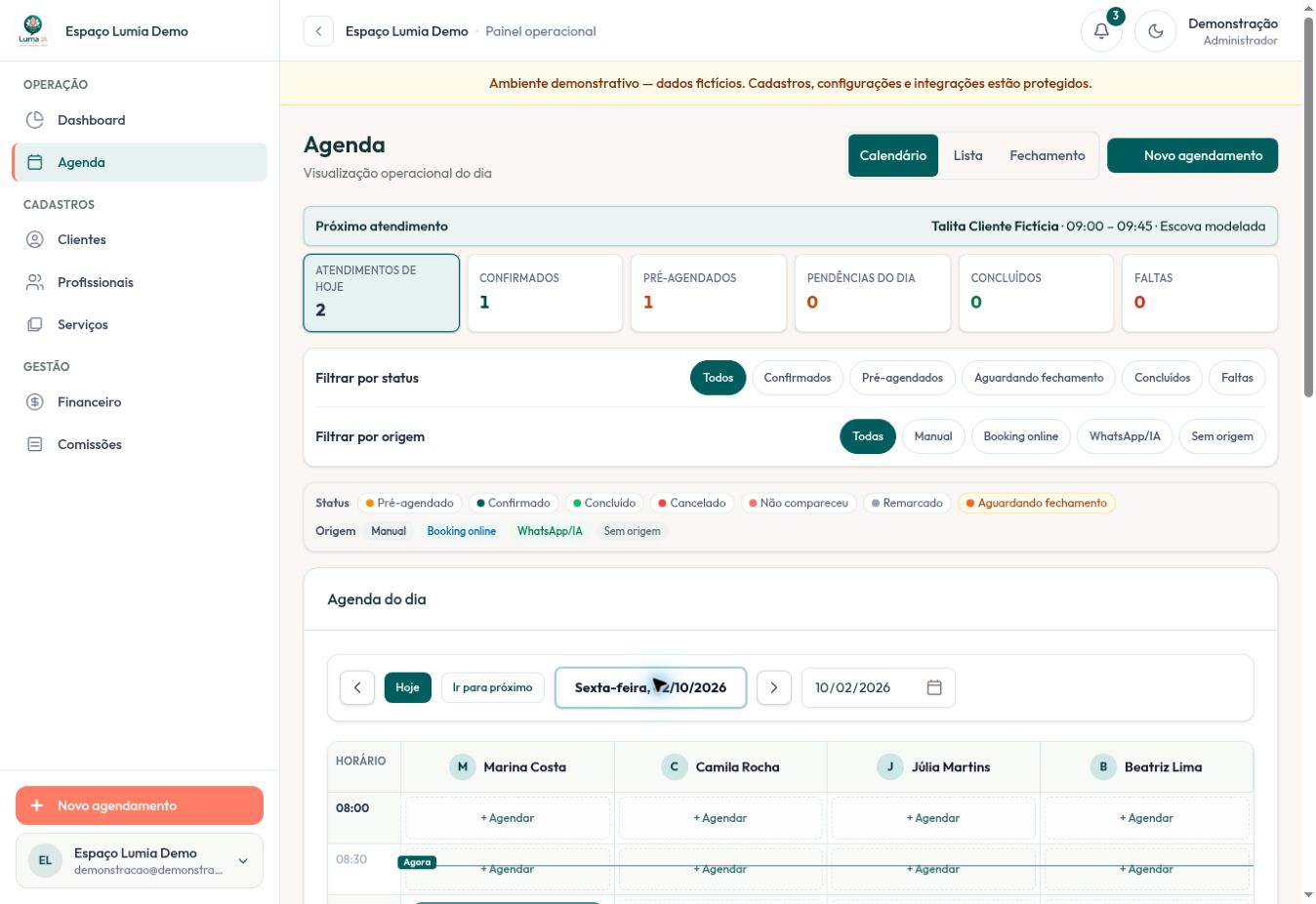Click Agendar at 08:00 for Camila Rocha
The height and width of the screenshot is (904, 1316).
[x=720, y=818]
